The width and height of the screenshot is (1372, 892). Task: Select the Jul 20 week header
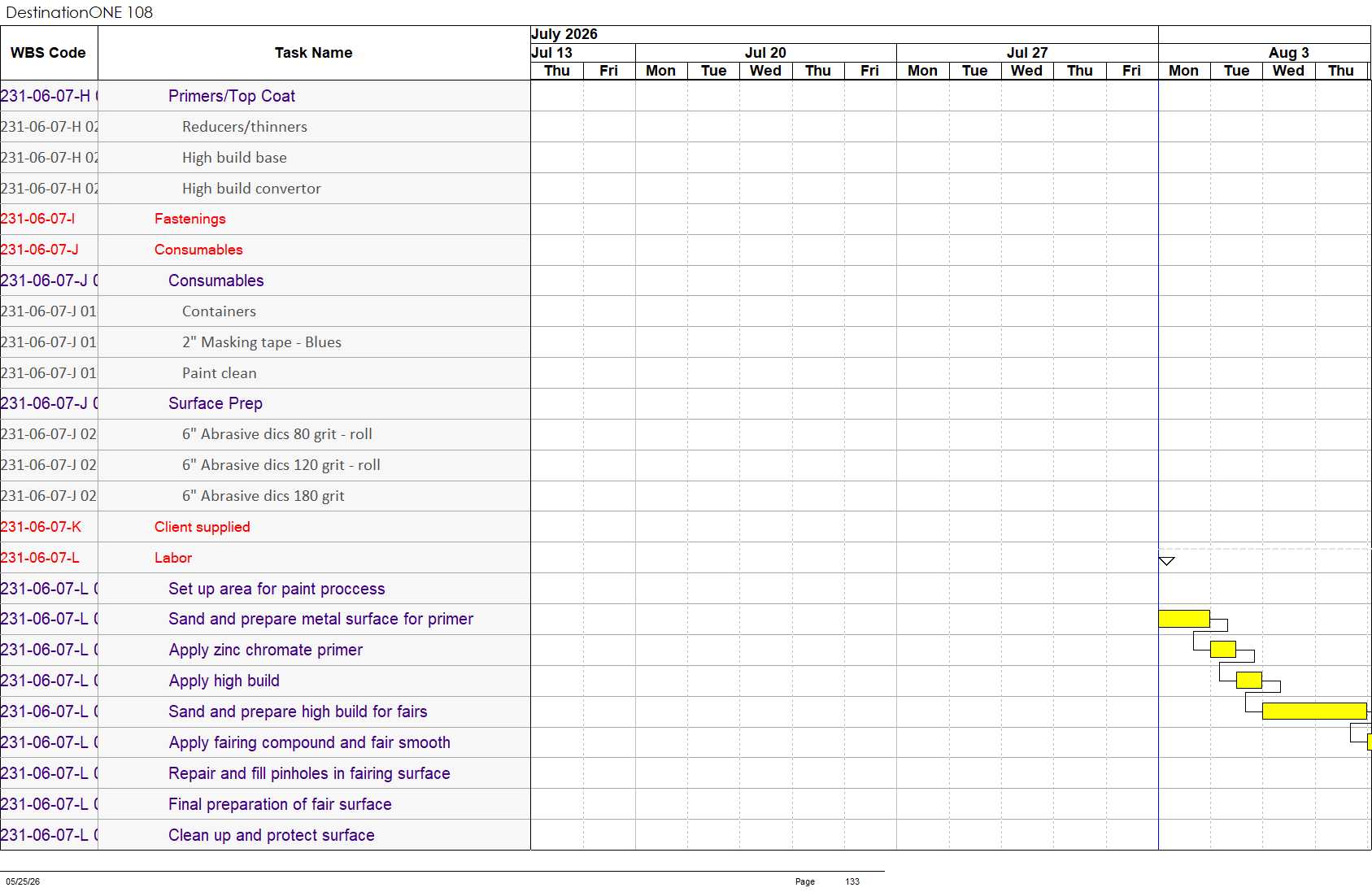765,53
